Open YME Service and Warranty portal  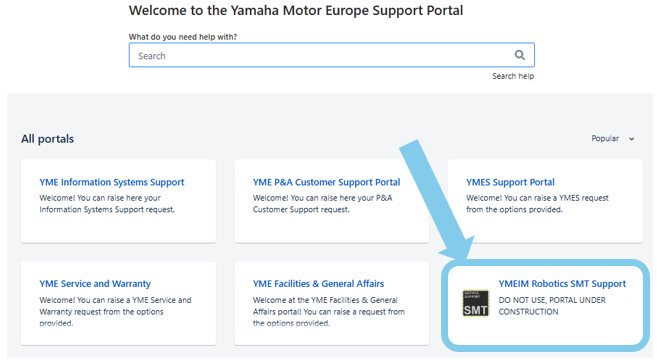pyautogui.click(x=95, y=284)
